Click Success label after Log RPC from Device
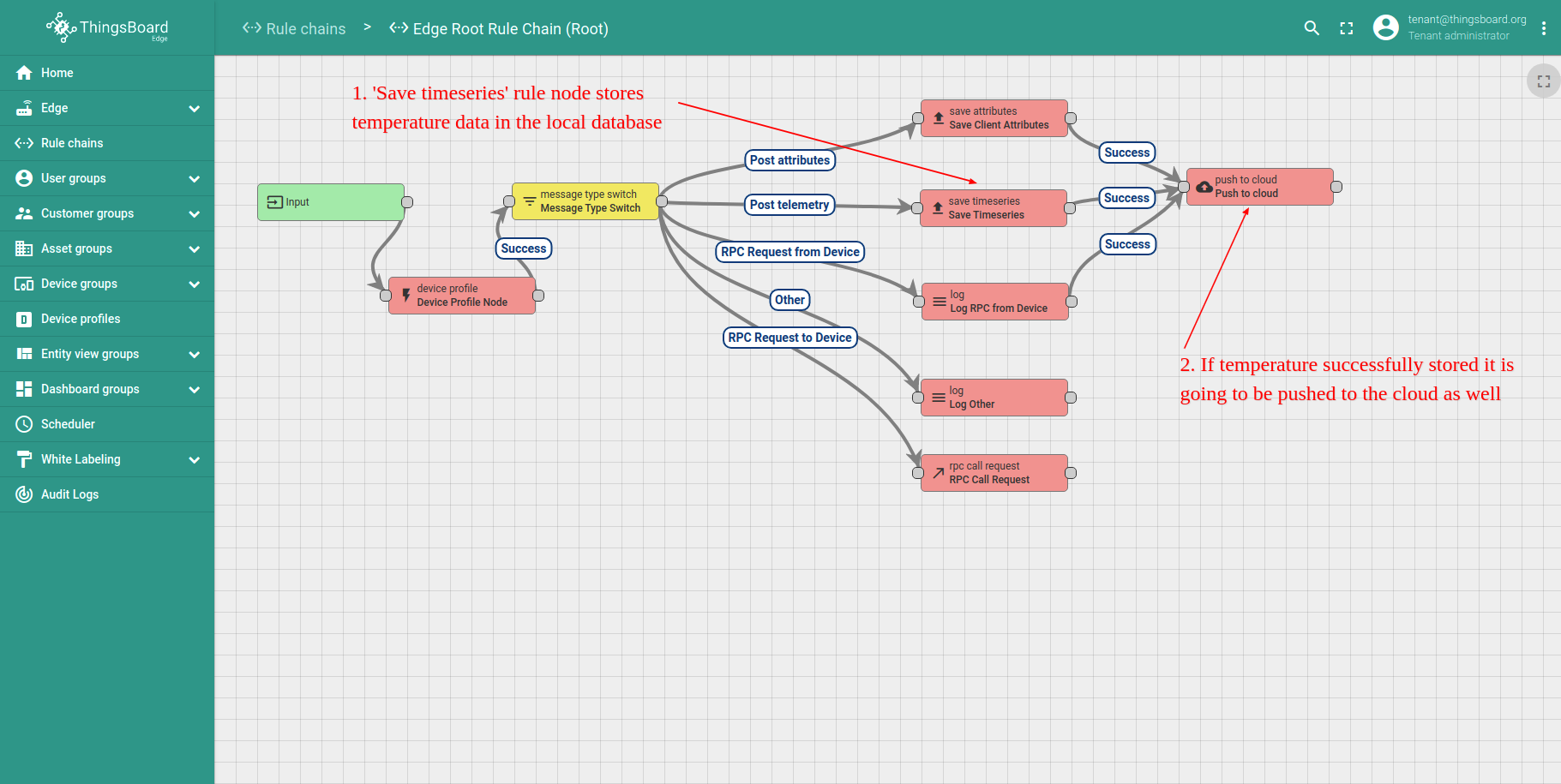The image size is (1561, 784). click(1127, 244)
